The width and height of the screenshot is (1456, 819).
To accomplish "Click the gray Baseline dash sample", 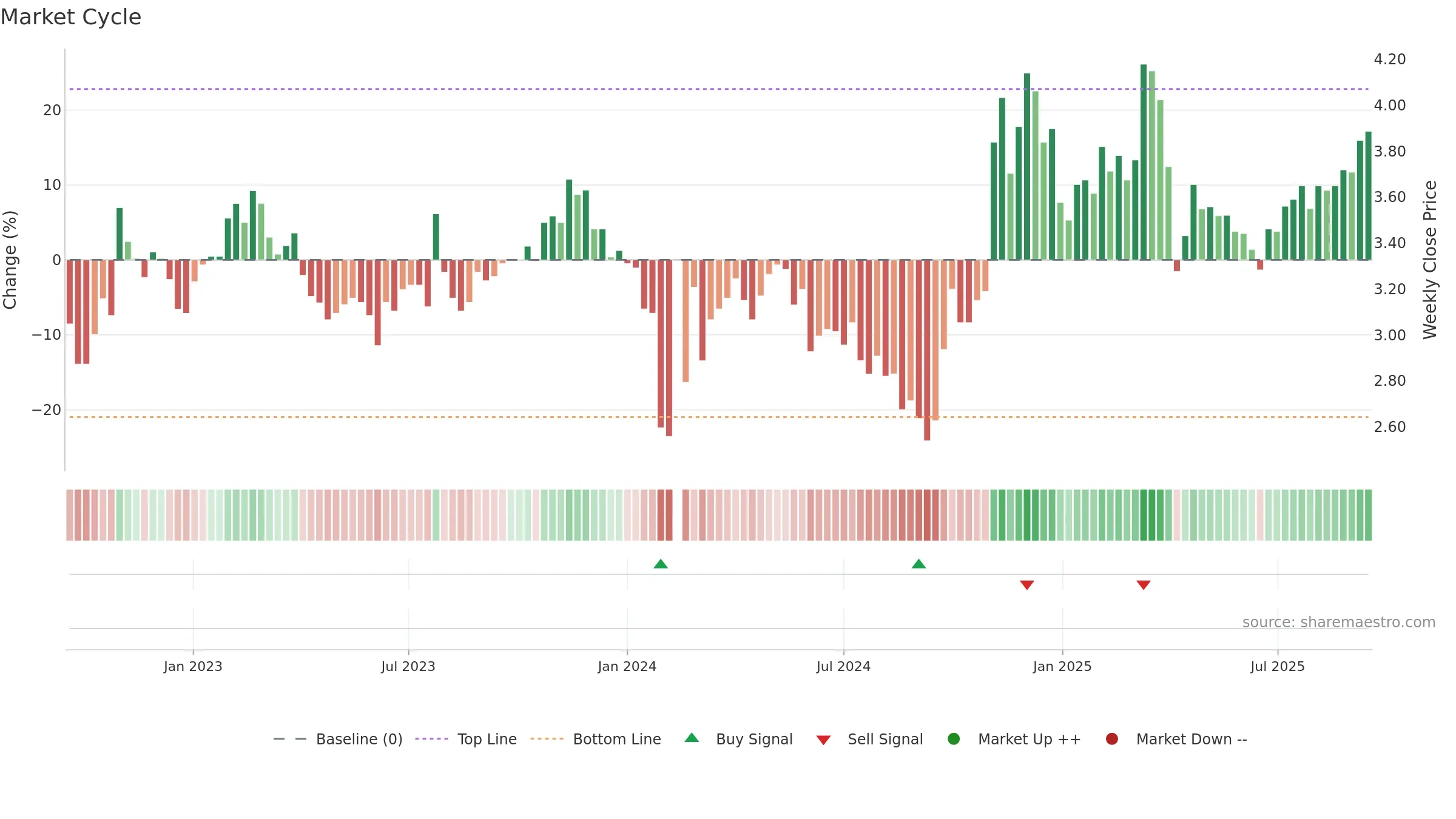I will [x=290, y=739].
